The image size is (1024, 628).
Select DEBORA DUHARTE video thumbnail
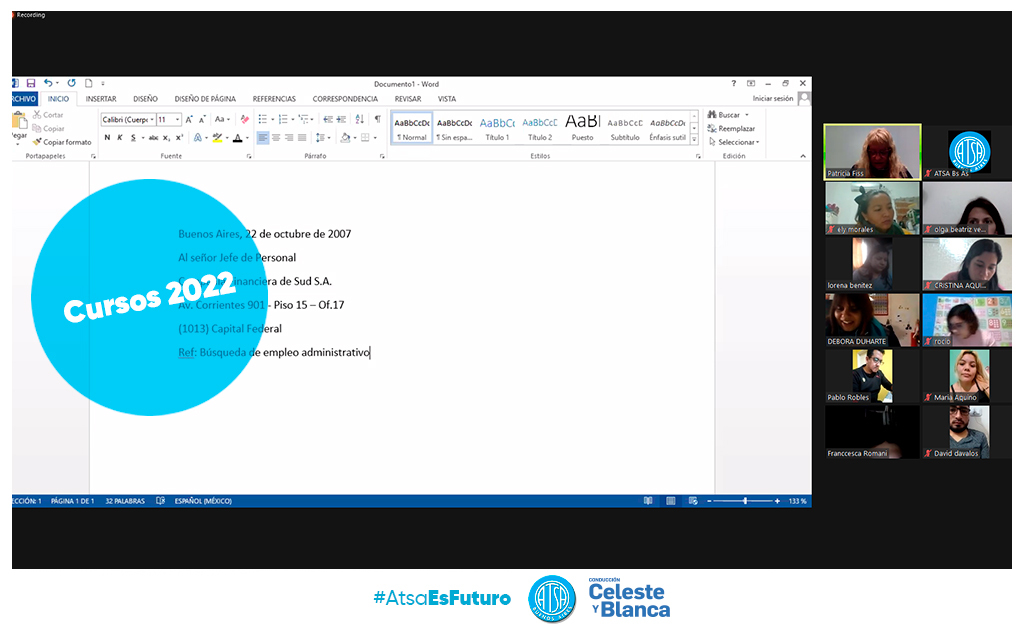pyautogui.click(x=872, y=320)
